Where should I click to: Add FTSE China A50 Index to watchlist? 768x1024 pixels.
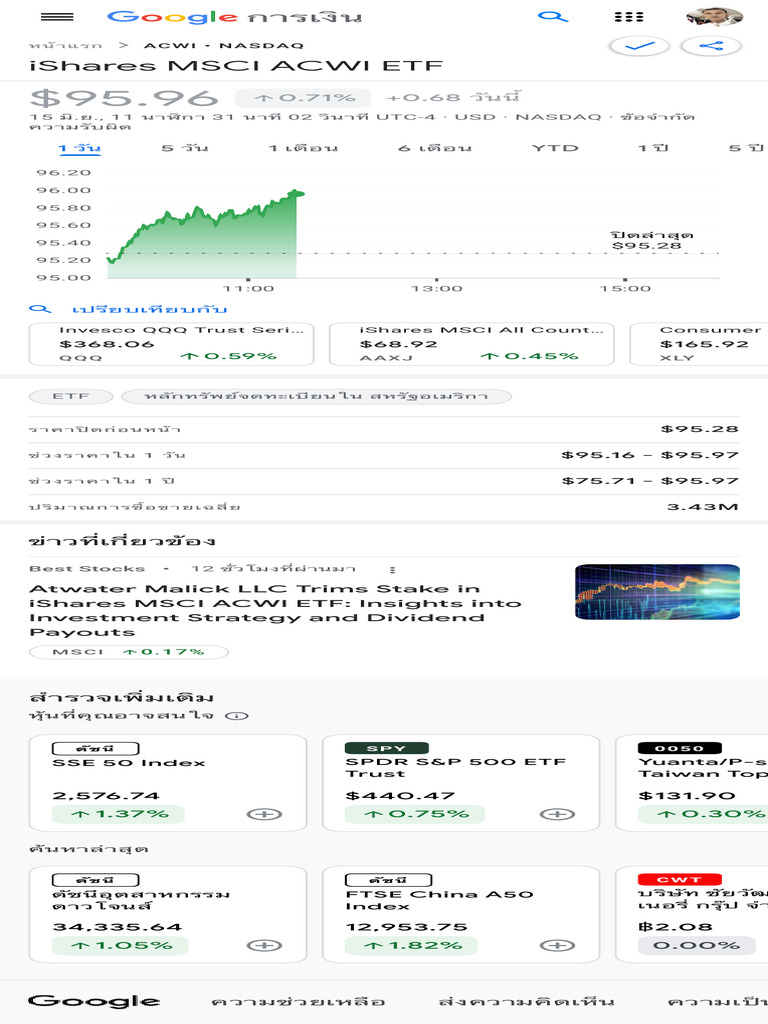click(558, 946)
